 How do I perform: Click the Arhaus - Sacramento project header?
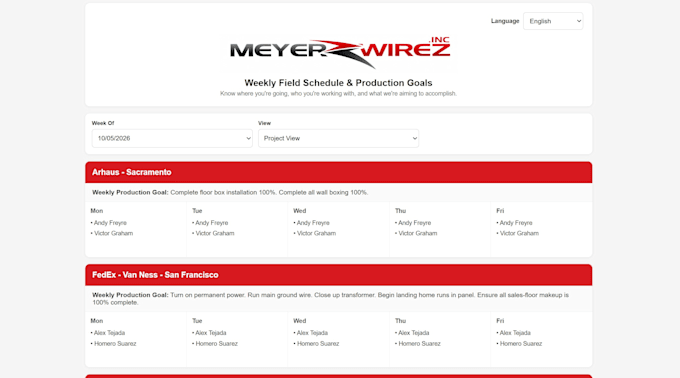338,172
